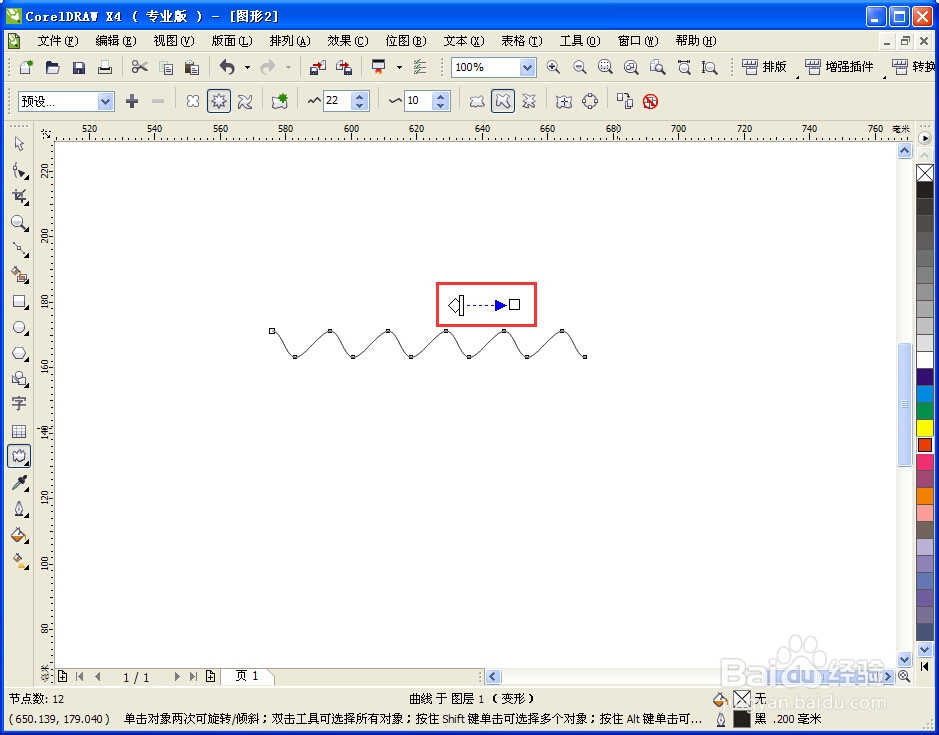
Task: Click the zipper amplitude input field
Action: [338, 101]
